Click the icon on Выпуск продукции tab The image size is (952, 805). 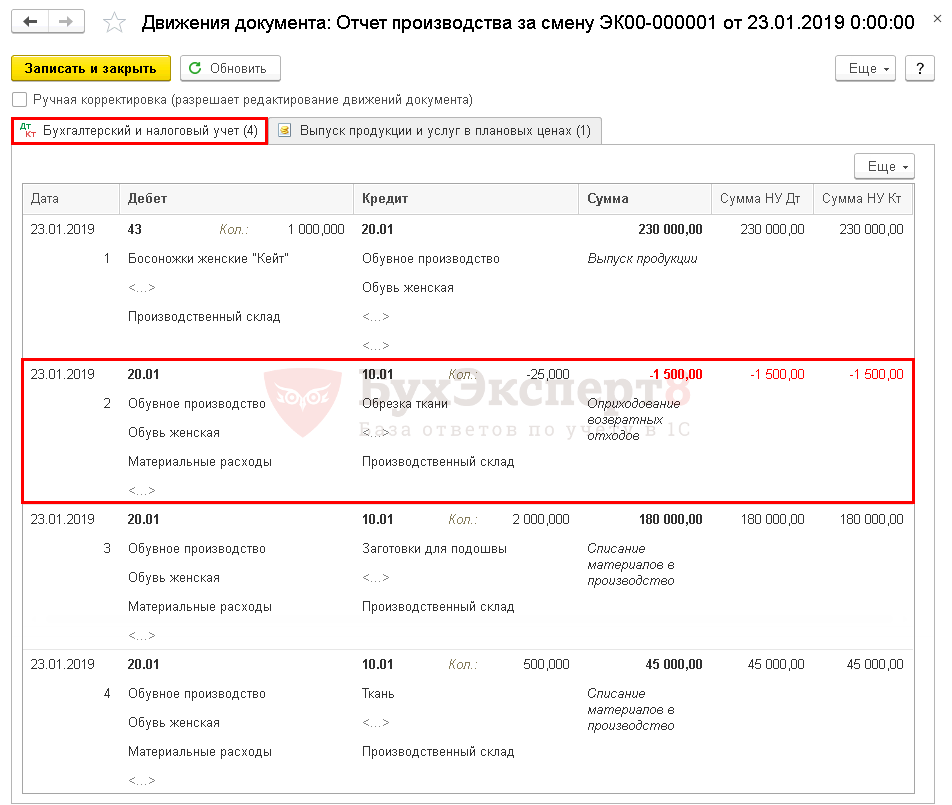[285, 131]
